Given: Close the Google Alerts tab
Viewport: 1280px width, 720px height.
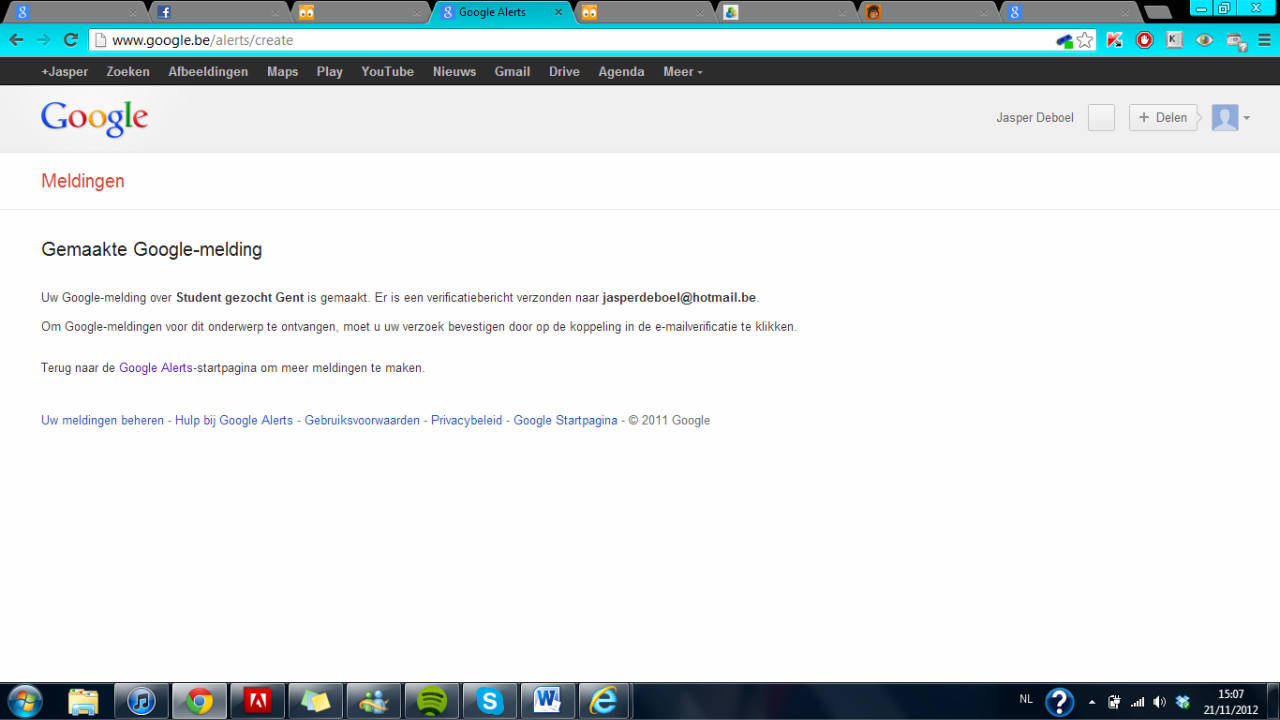Looking at the screenshot, I should [x=558, y=13].
